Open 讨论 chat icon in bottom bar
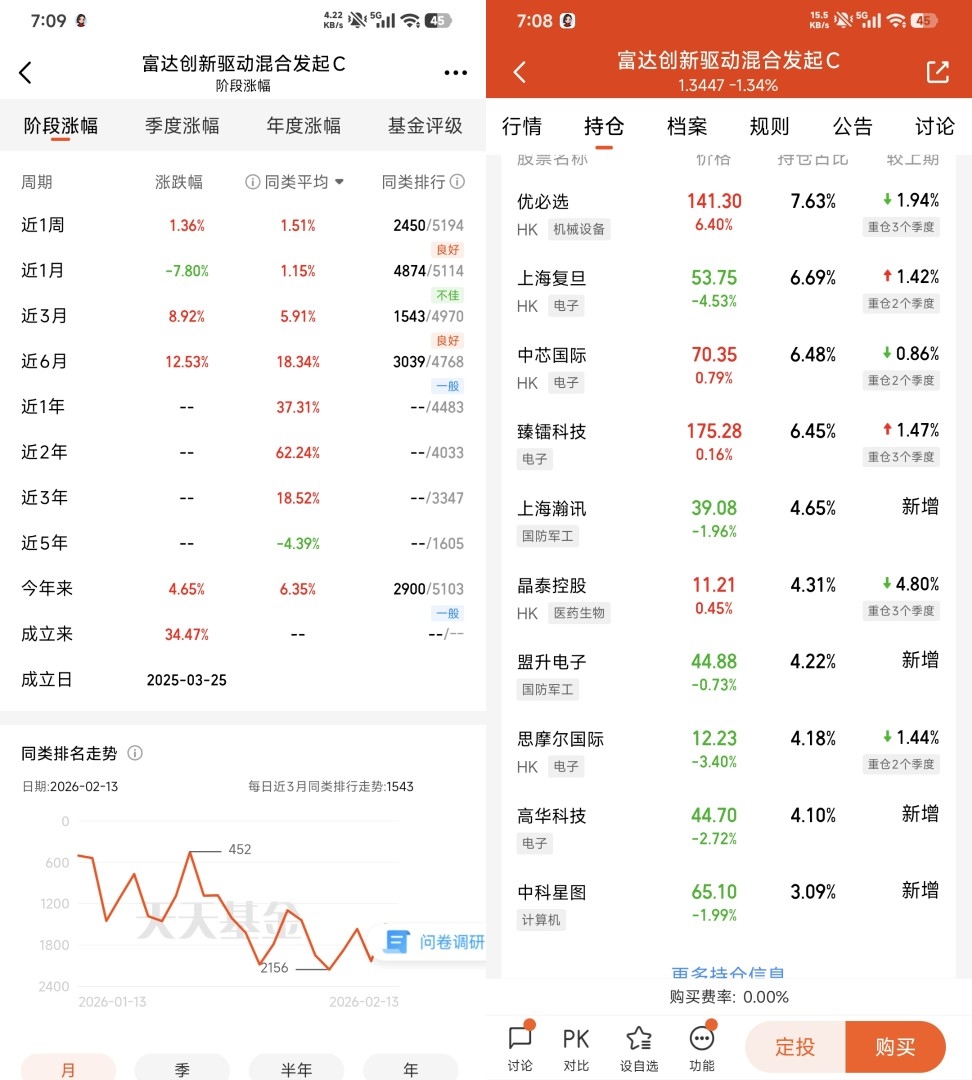Viewport: 972px width, 1080px height. [520, 1047]
